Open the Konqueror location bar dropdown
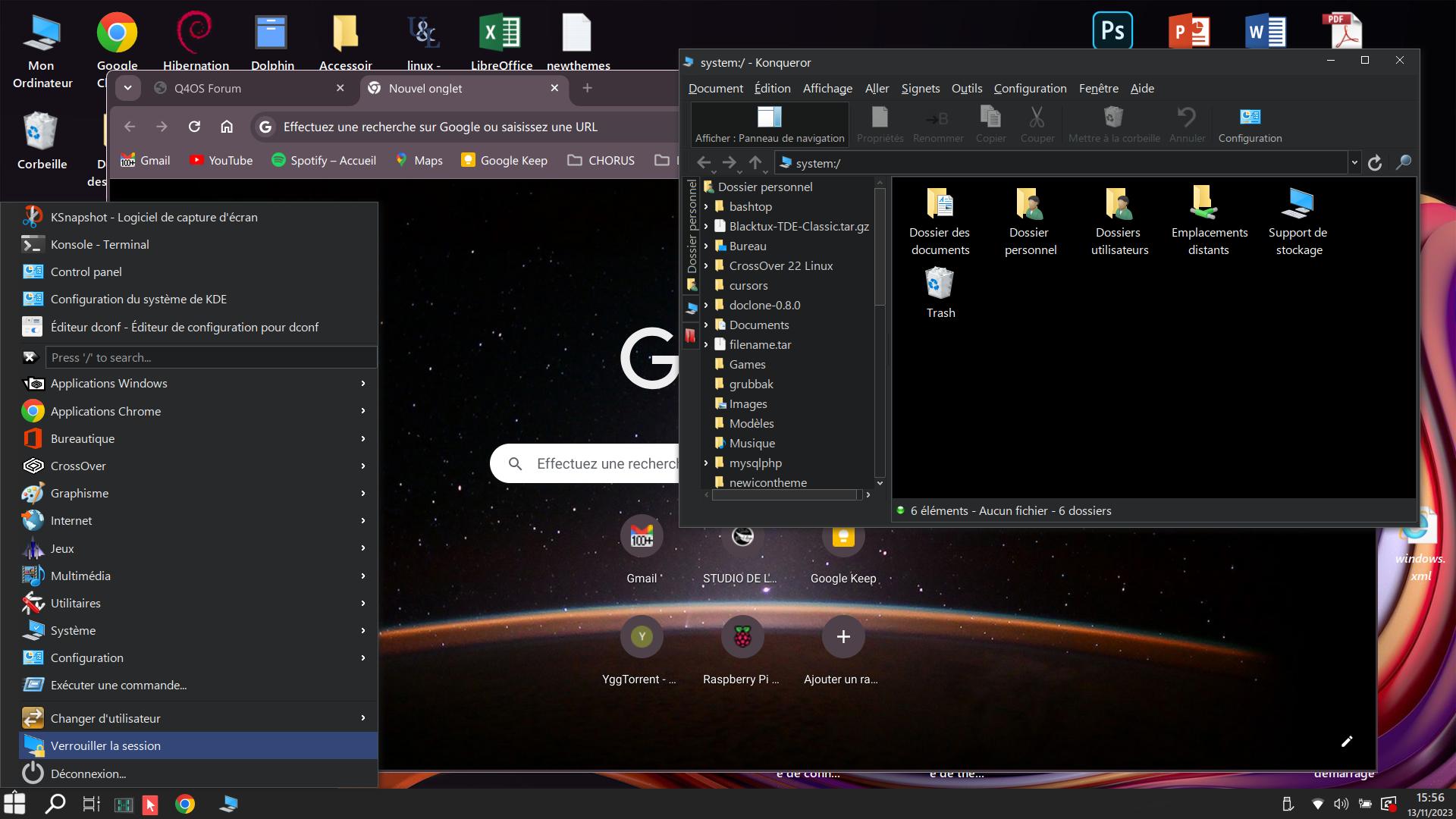This screenshot has width=1456, height=819. click(1354, 162)
